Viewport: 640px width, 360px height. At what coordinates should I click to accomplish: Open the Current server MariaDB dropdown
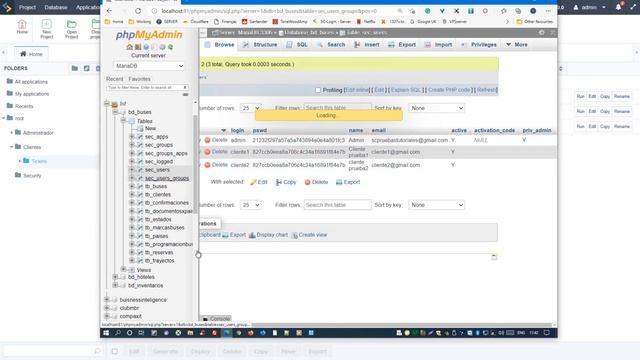coord(149,66)
